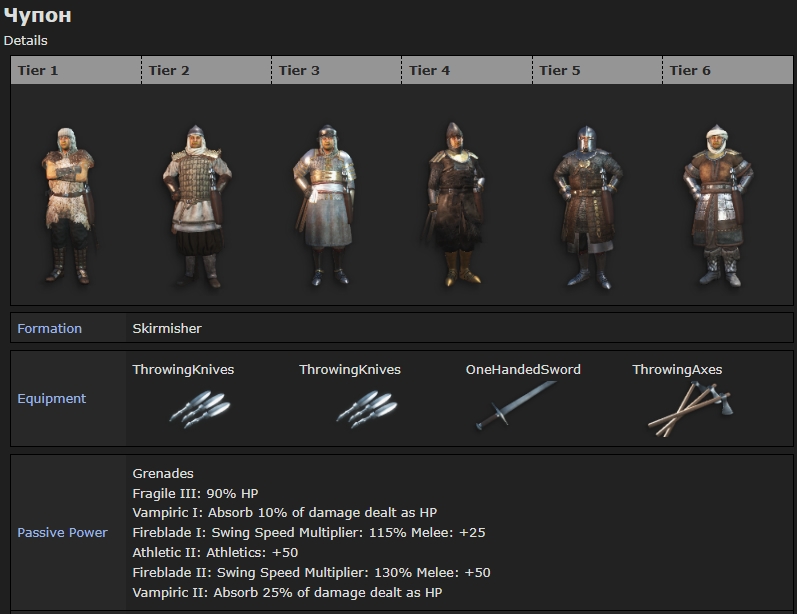The width and height of the screenshot is (797, 614).
Task: Open the Tier 3 unit portrait
Action: 328,206
